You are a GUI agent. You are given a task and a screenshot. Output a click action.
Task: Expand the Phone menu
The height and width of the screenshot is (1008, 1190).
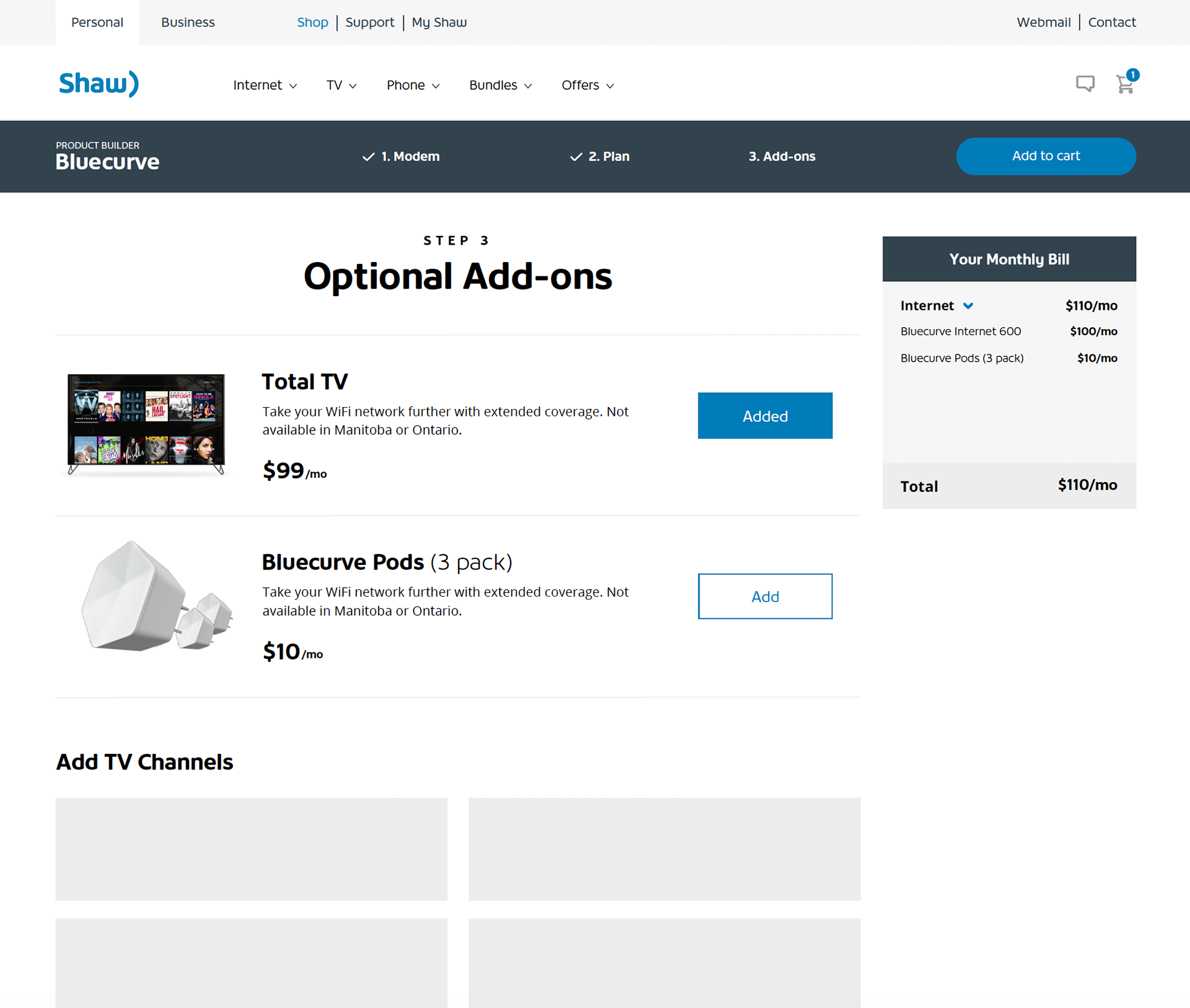point(413,85)
